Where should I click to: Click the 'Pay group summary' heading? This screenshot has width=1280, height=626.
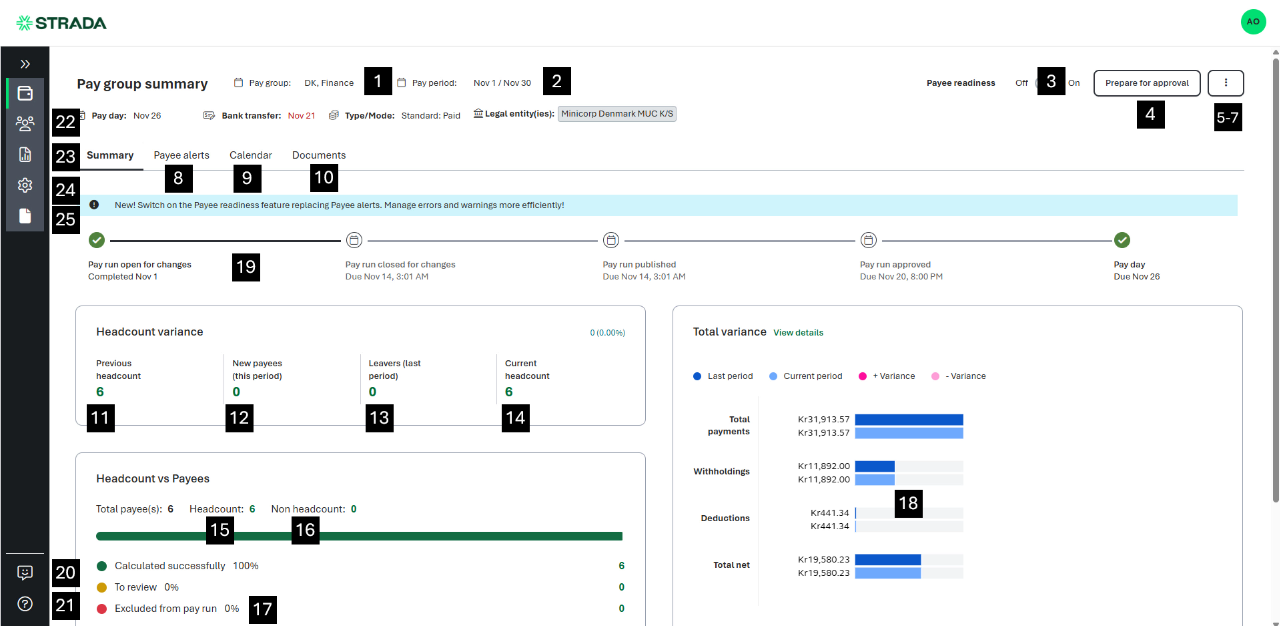pyautogui.click(x=142, y=84)
